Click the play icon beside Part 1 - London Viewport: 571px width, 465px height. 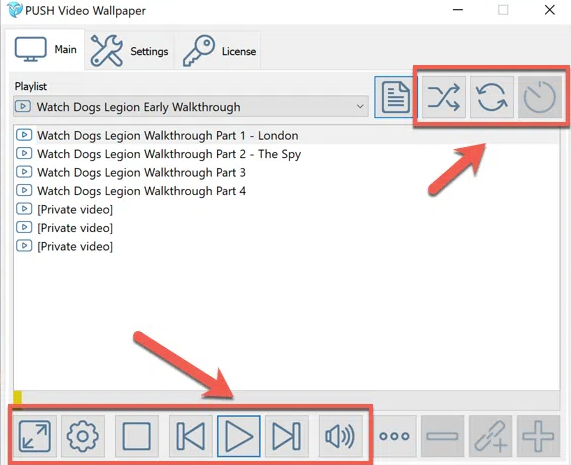click(24, 135)
